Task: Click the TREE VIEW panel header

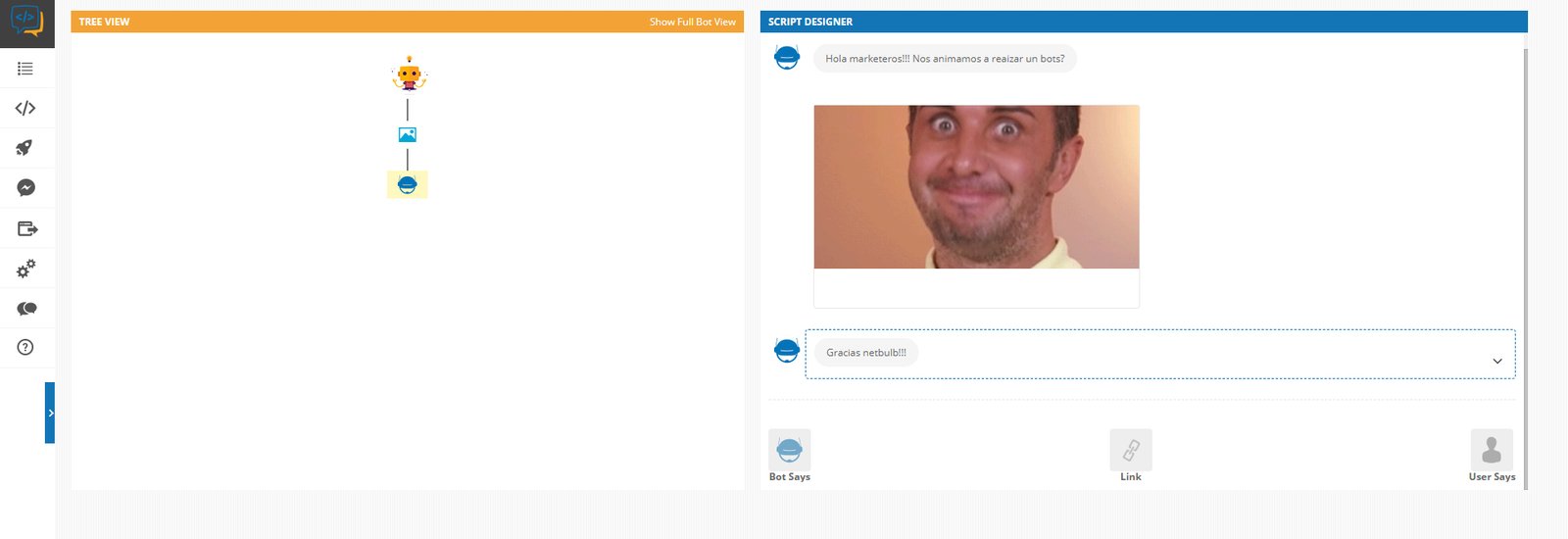Action: [x=408, y=22]
